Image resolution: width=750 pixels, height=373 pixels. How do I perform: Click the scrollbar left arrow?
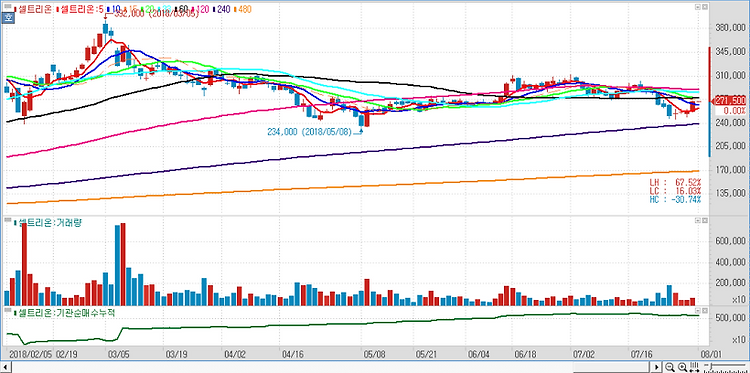[5, 367]
